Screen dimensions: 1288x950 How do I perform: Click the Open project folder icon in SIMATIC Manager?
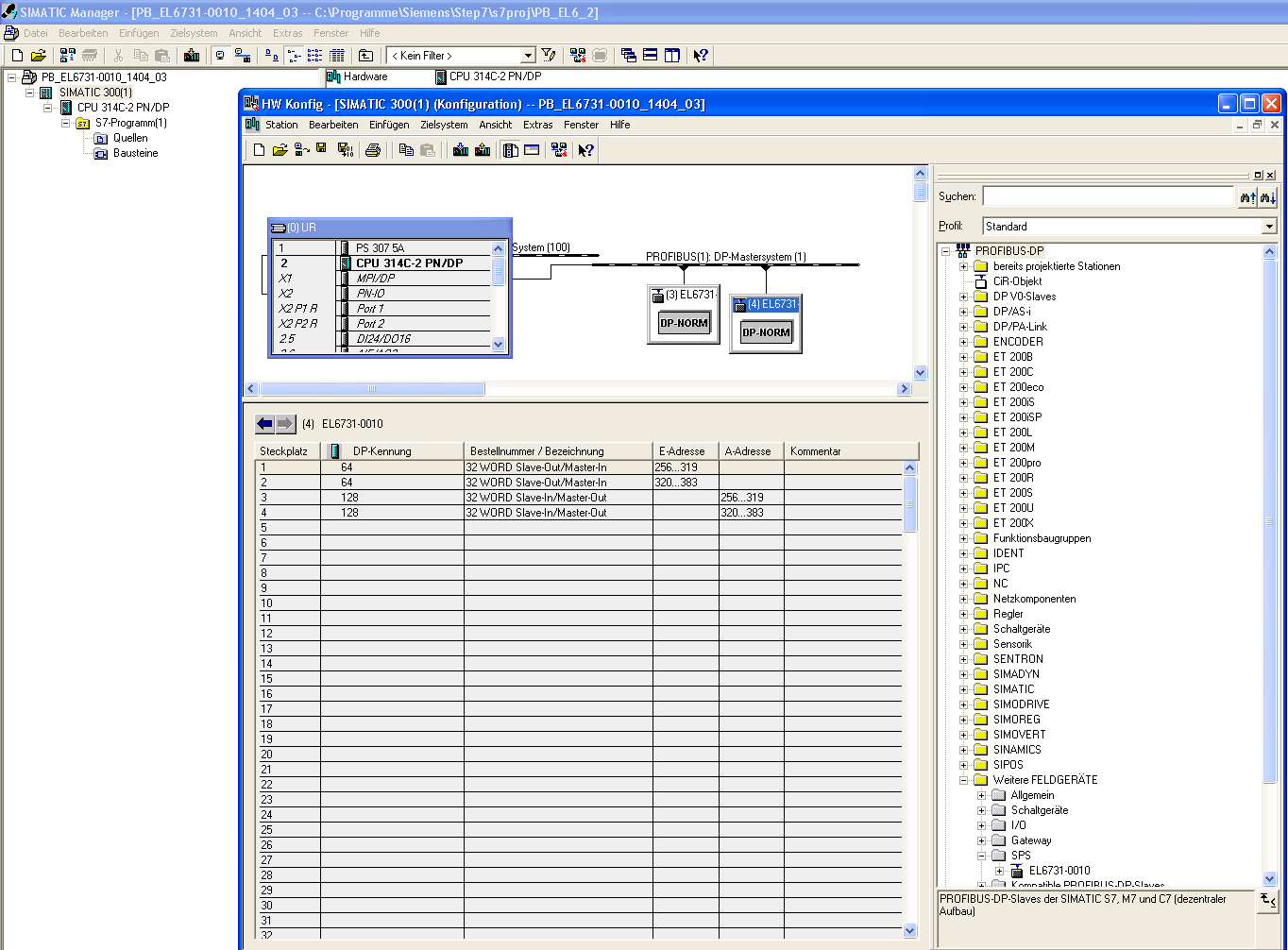coord(39,56)
